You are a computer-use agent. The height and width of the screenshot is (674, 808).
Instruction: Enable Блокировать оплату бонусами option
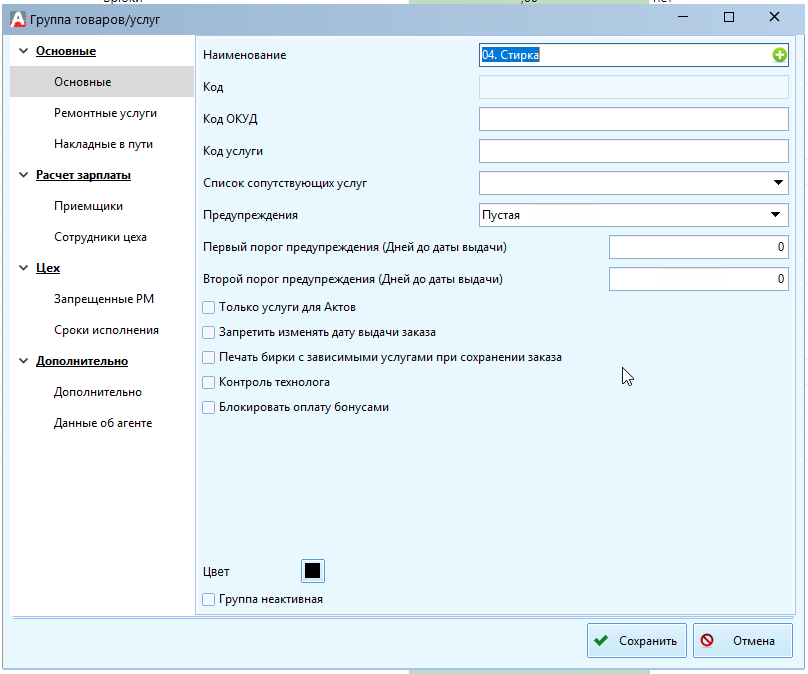point(209,407)
